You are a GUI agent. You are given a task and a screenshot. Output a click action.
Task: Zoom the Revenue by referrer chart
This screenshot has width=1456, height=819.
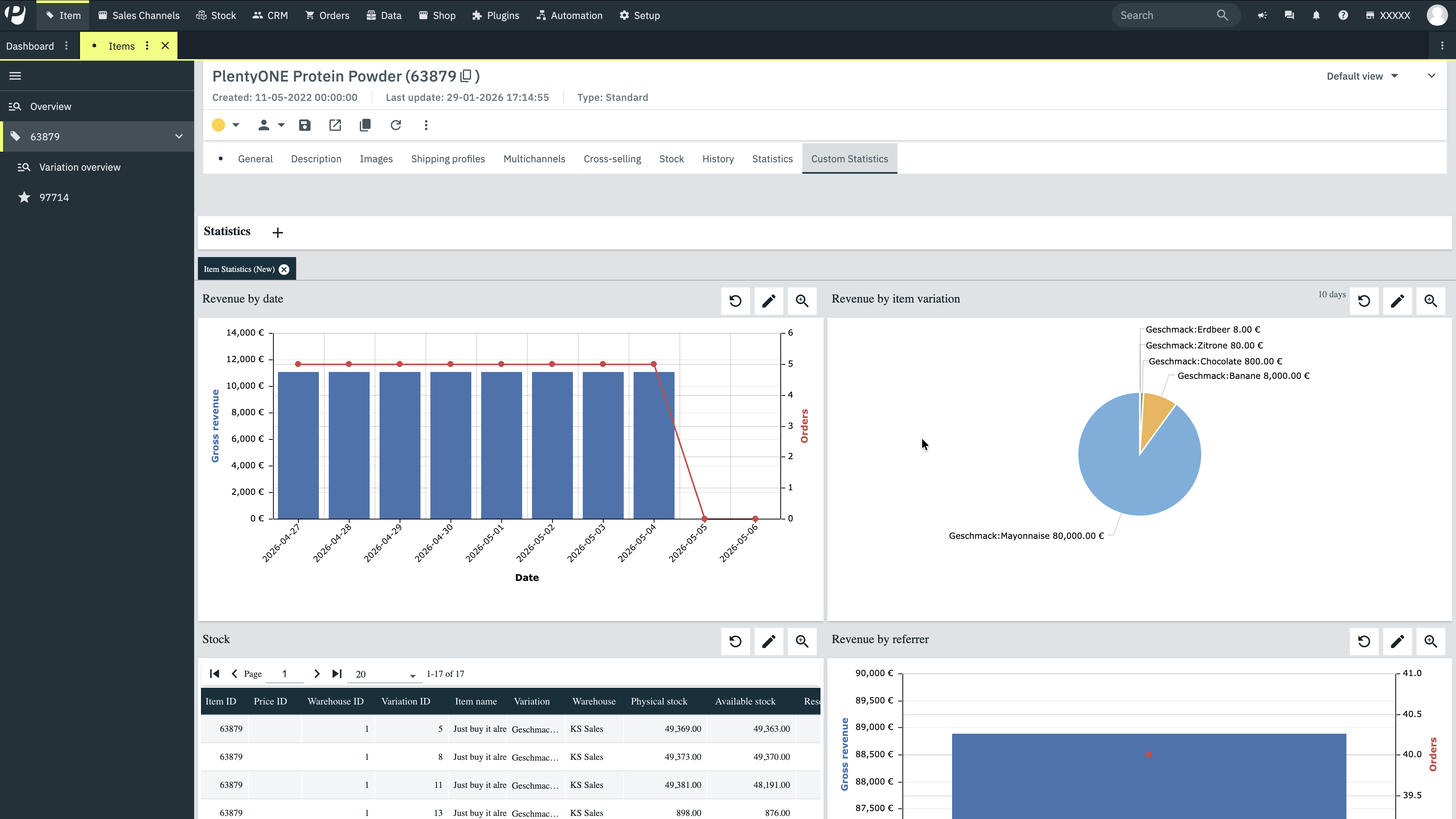click(x=1431, y=642)
